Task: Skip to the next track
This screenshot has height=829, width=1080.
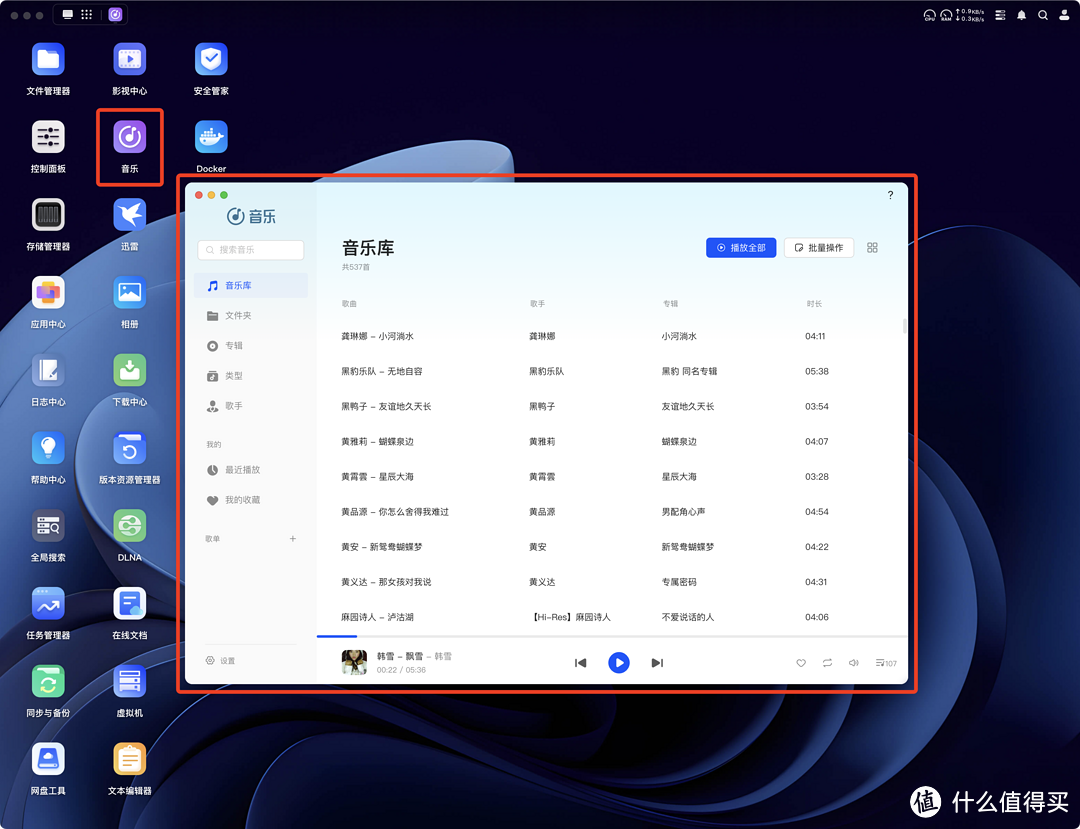Action: pyautogui.click(x=657, y=662)
